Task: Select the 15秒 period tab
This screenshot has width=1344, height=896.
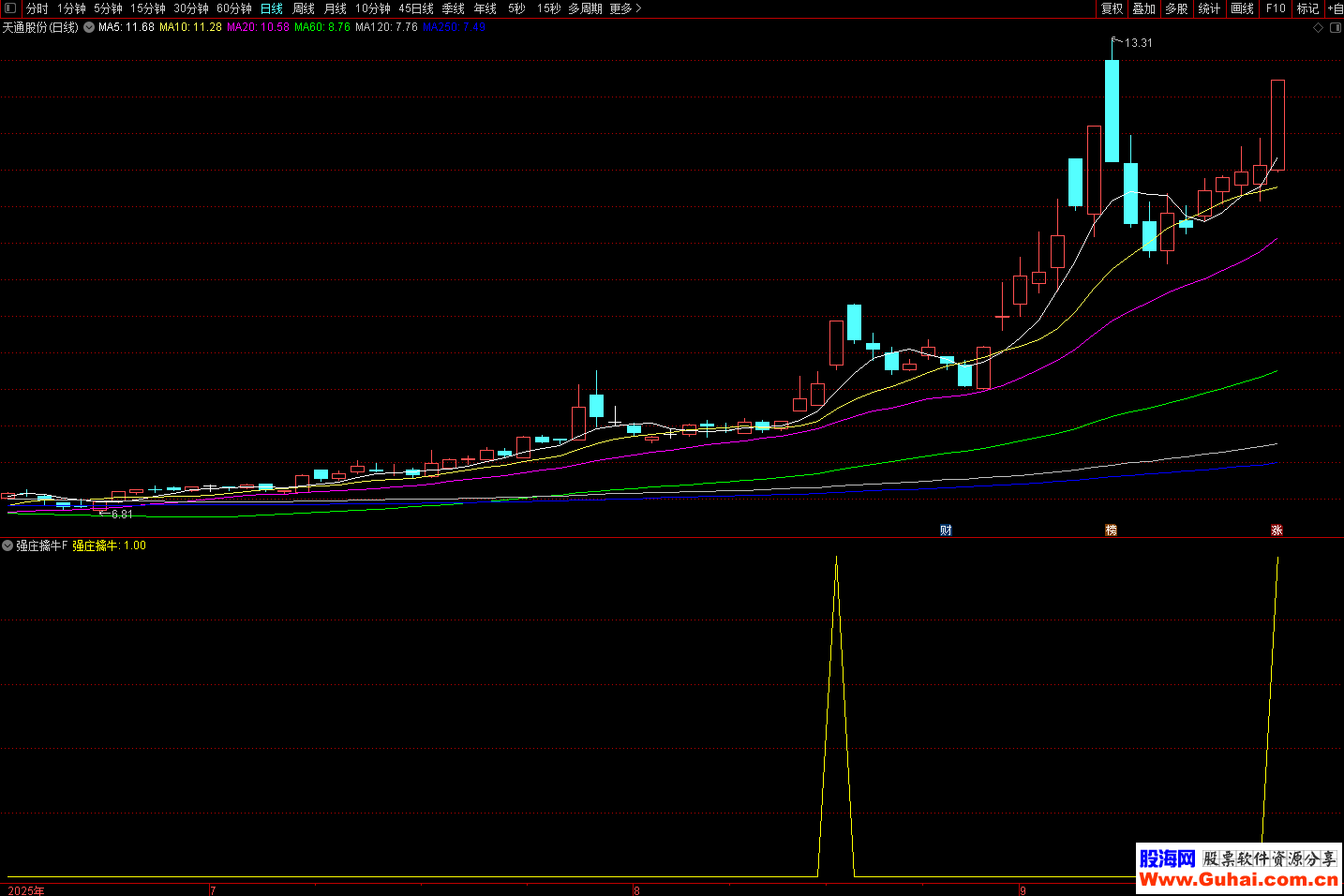Action: point(548,8)
